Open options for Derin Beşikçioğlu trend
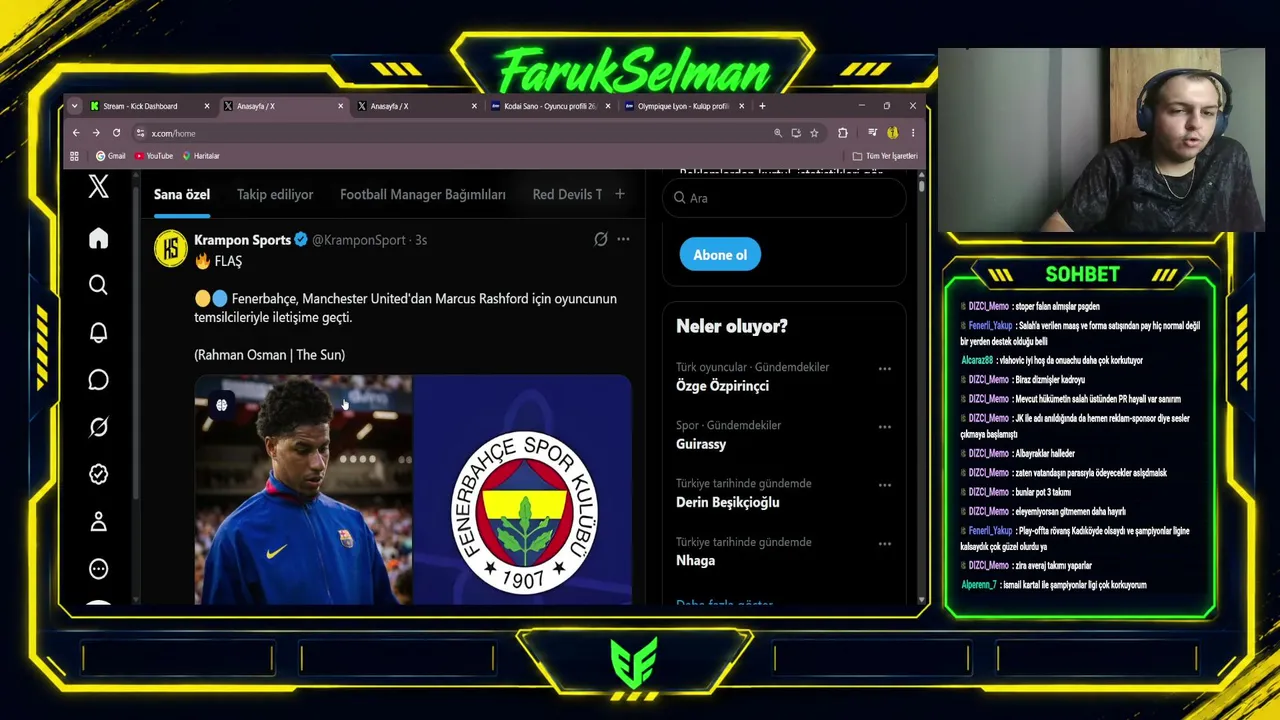This screenshot has width=1280, height=720. 884,485
